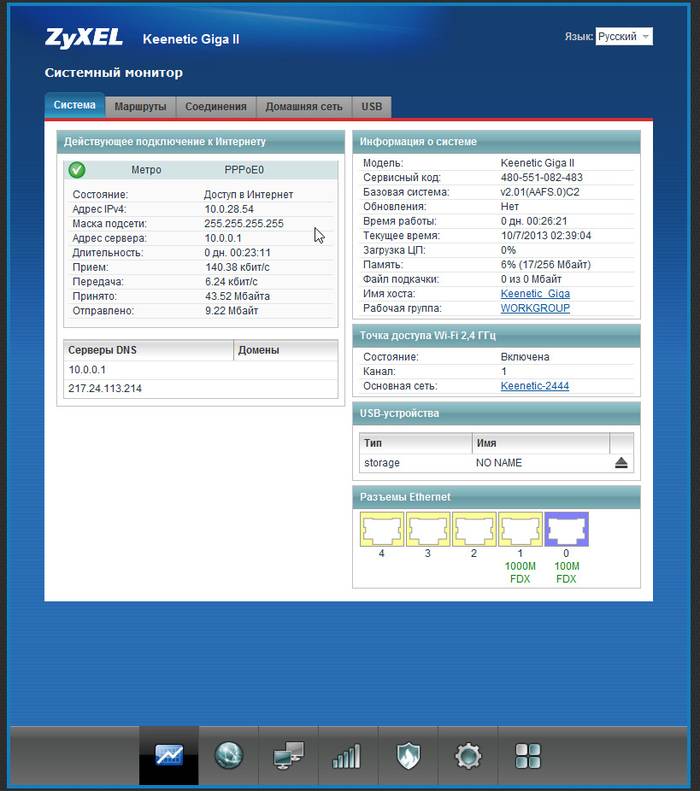
Task: Click the Тип column header
Action: [416, 443]
